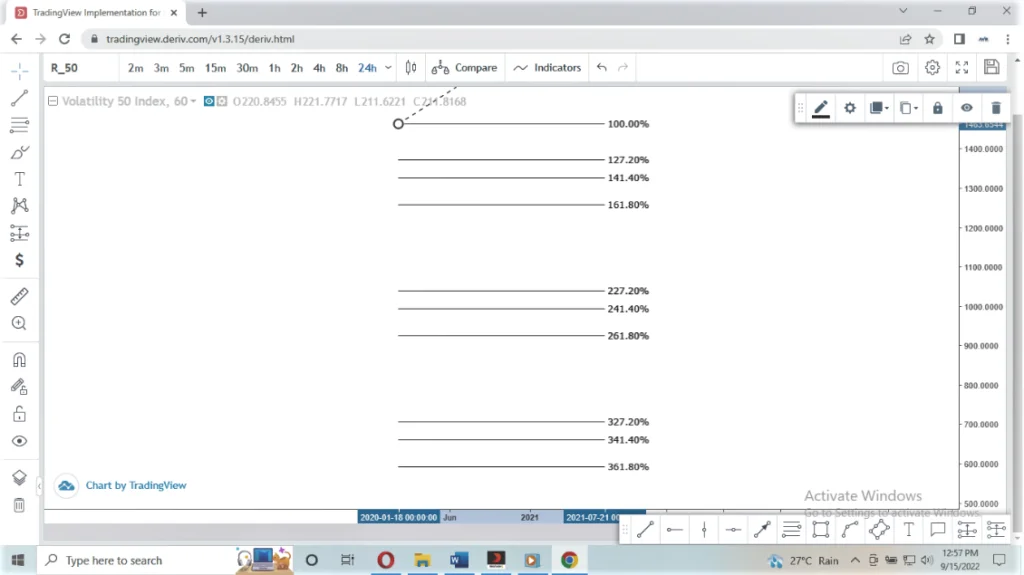1024x575 pixels.
Task: Pick callout balloon from favorites toolbar
Action: [938, 530]
